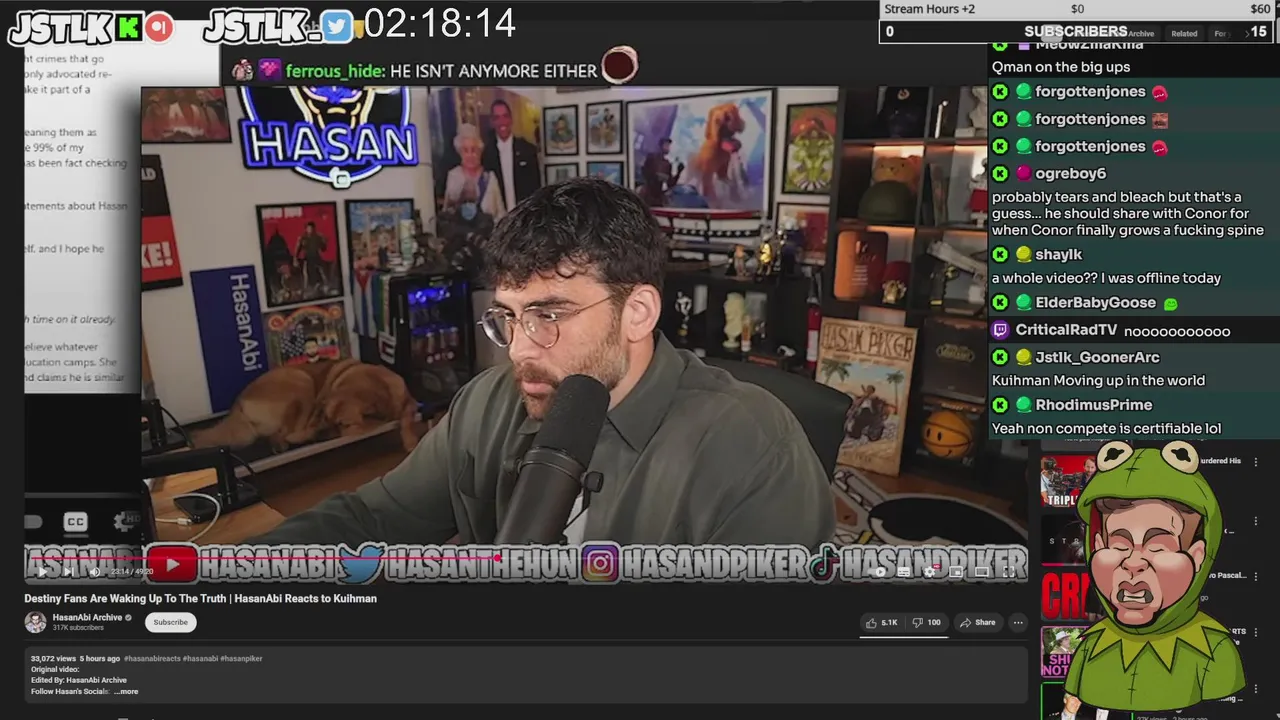Click the video title about Destiny Fans
This screenshot has height=720, width=1280.
[x=200, y=598]
